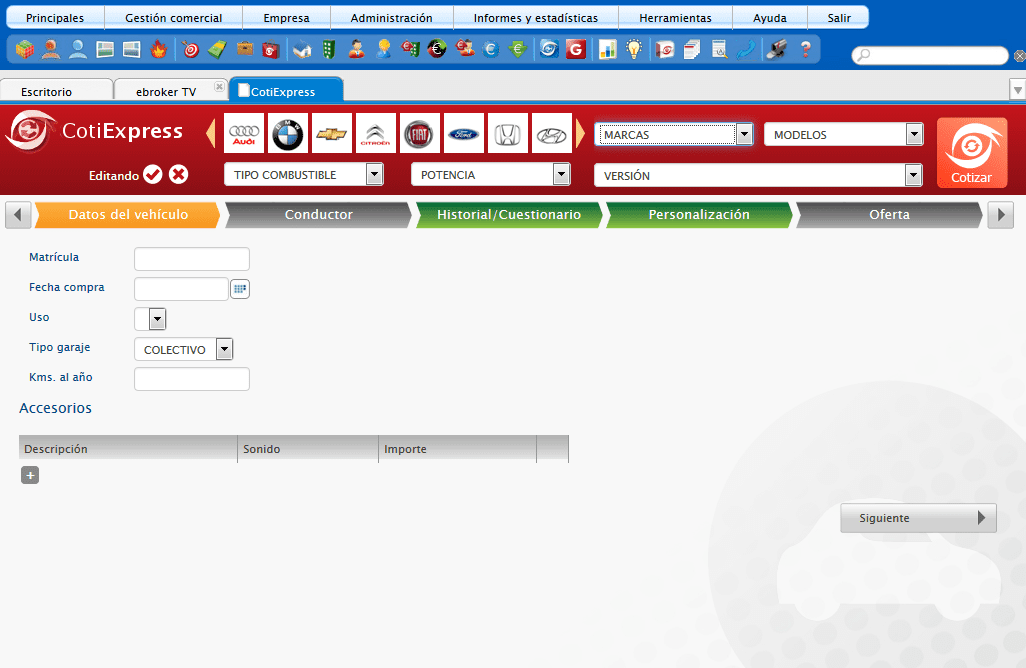The width and height of the screenshot is (1026, 668).
Task: Open the Fecha compra calendar picker
Action: [x=240, y=289]
